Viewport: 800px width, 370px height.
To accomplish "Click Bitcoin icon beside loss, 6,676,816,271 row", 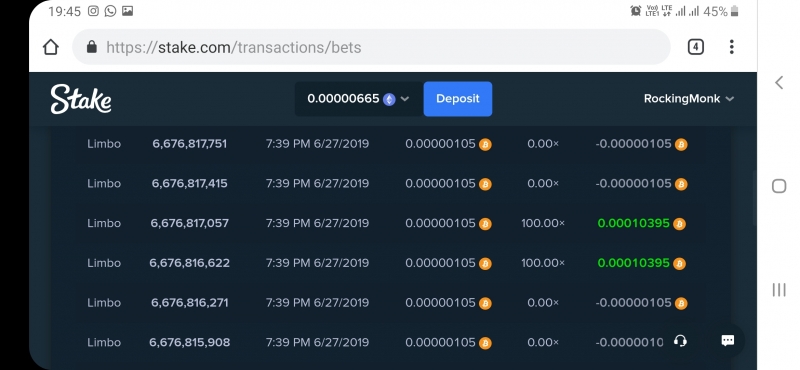I will click(x=681, y=304).
